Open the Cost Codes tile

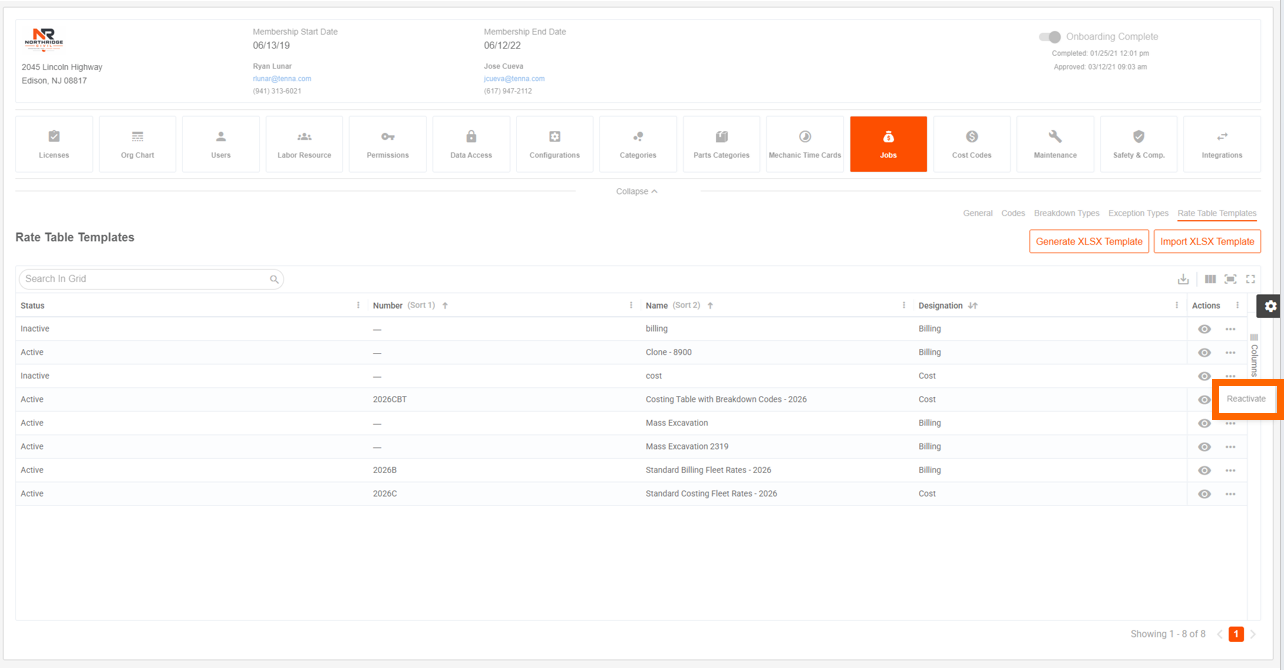(x=972, y=144)
